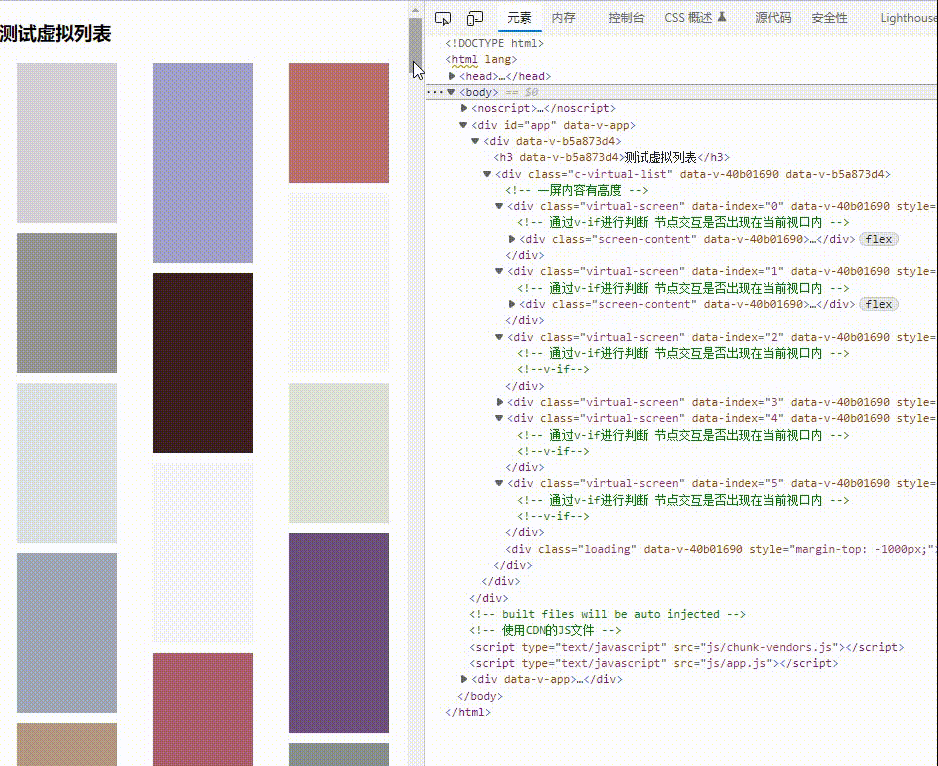Collapse the body node
This screenshot has height=766, width=938.
tap(451, 92)
